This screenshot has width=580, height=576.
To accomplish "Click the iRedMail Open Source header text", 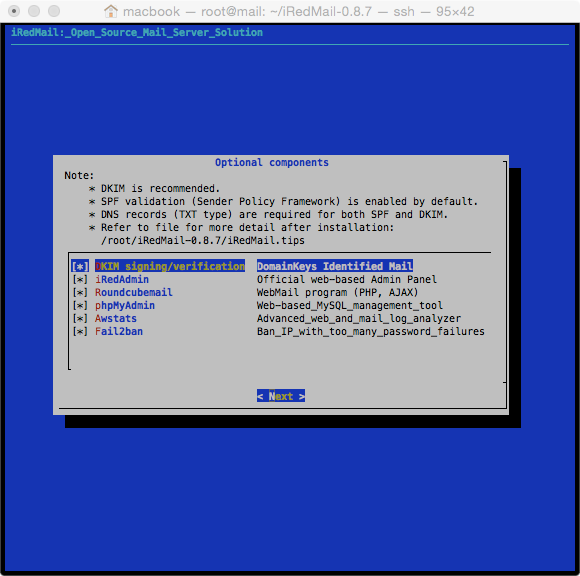I will (x=137, y=33).
